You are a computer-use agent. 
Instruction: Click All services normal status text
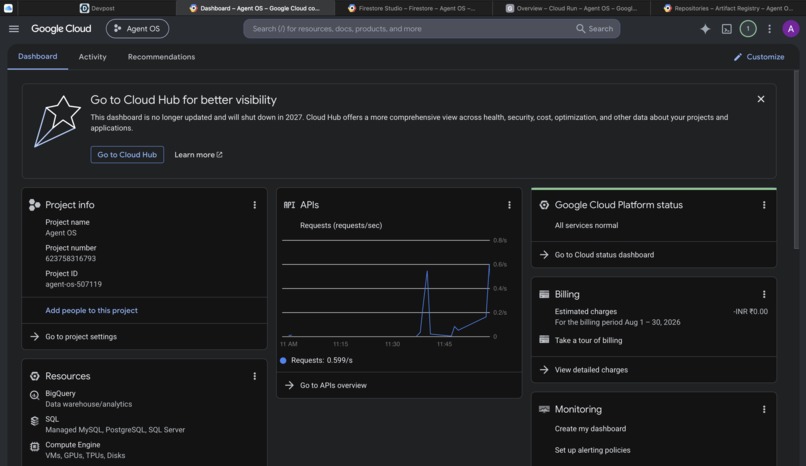[x=586, y=226]
